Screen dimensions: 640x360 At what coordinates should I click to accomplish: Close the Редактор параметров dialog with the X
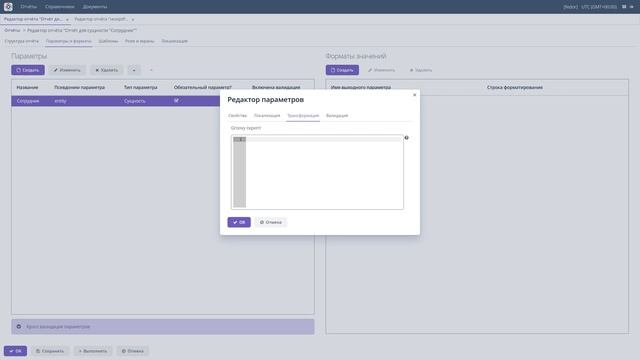(x=415, y=95)
